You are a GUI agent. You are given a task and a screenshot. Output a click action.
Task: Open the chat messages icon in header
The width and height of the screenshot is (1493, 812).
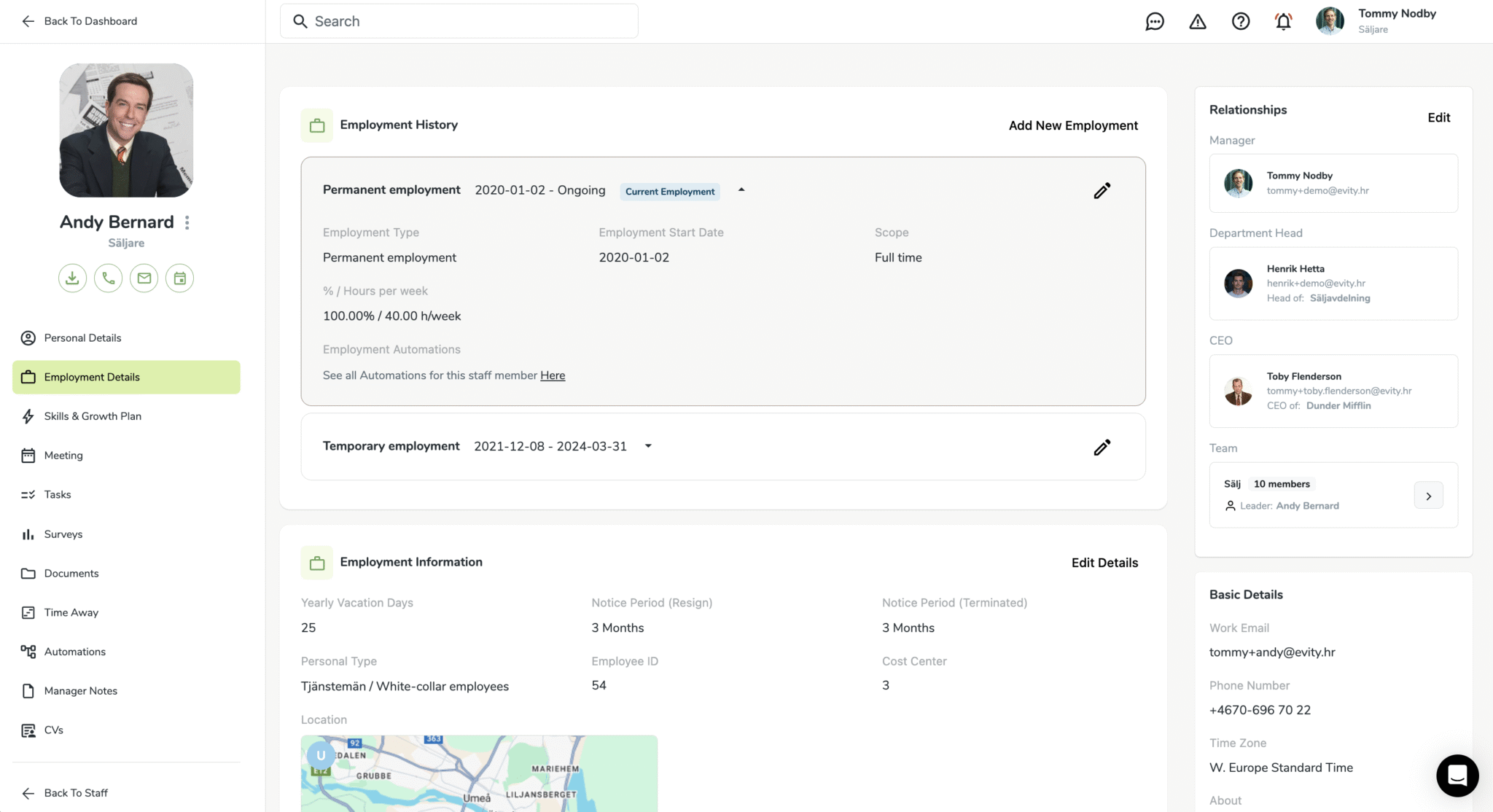(x=1155, y=21)
